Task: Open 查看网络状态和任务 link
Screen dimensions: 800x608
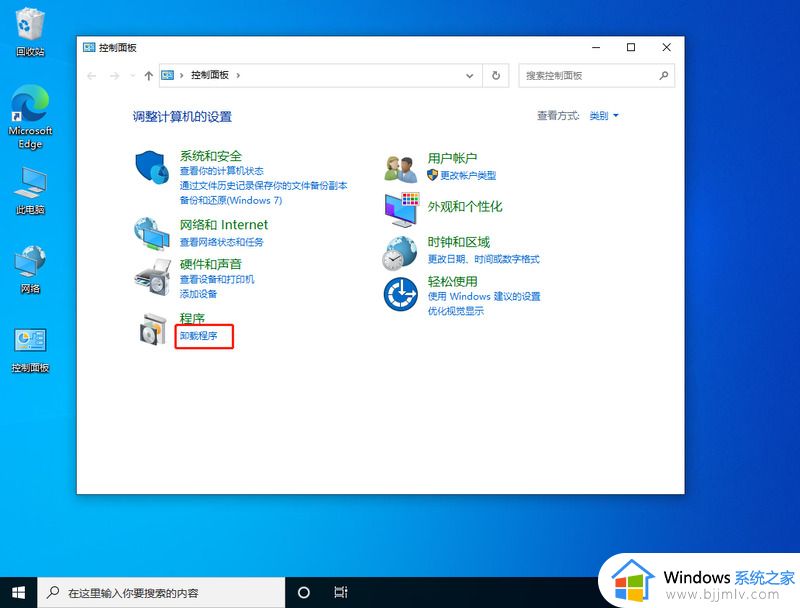Action: [221, 242]
